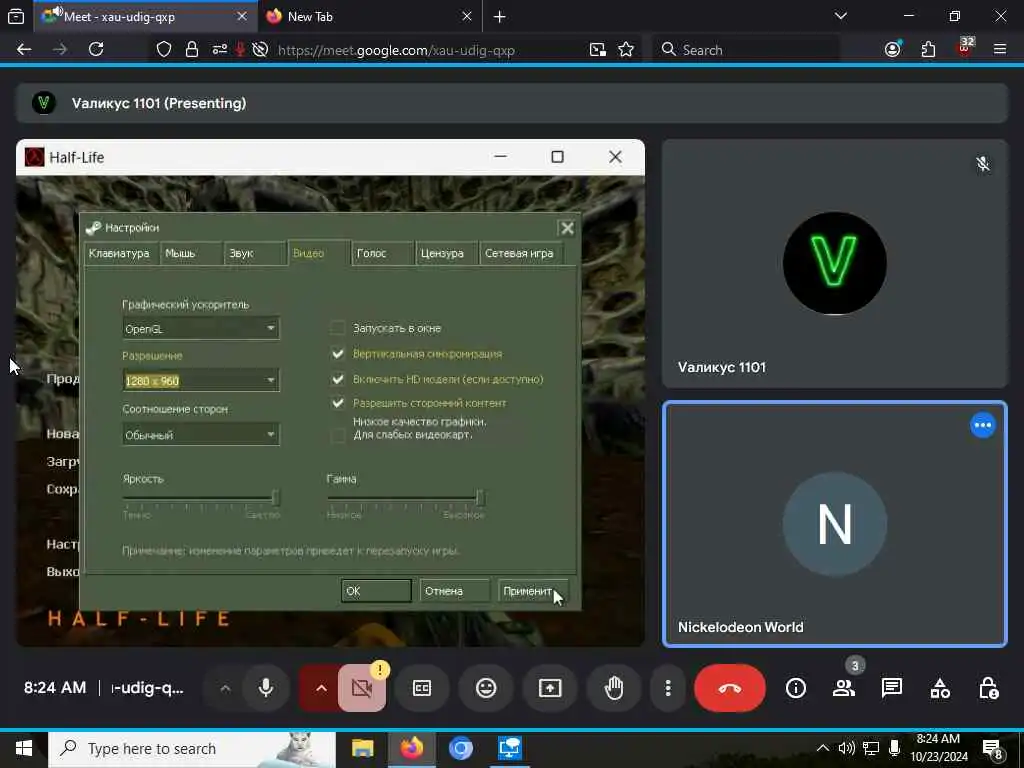The height and width of the screenshot is (768, 1024).
Task: Select the Видео tab
Action: (x=319, y=253)
